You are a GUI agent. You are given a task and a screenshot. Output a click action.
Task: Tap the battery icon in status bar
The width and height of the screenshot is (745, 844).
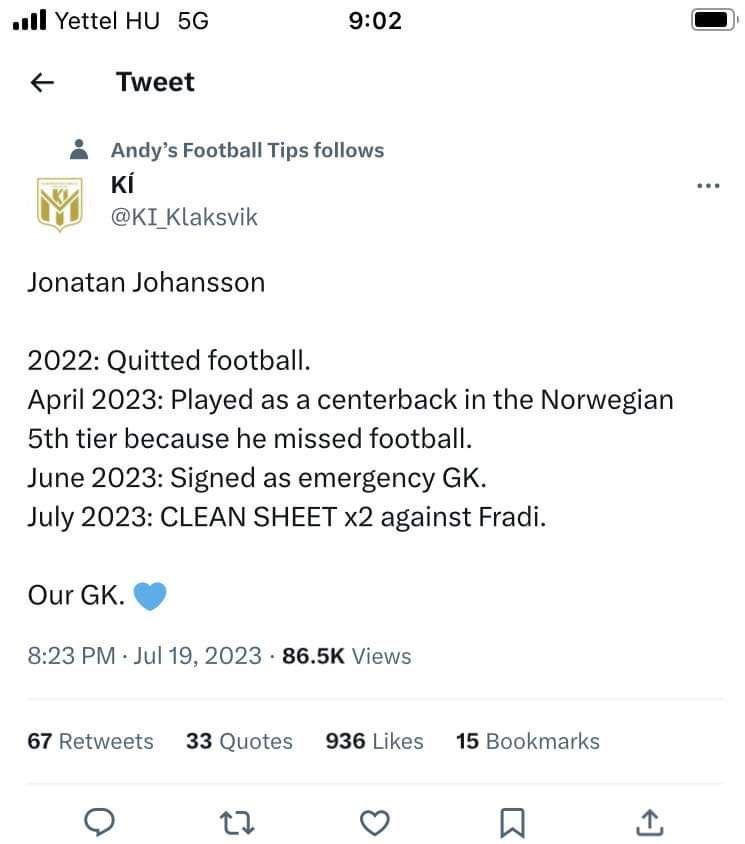[x=714, y=20]
